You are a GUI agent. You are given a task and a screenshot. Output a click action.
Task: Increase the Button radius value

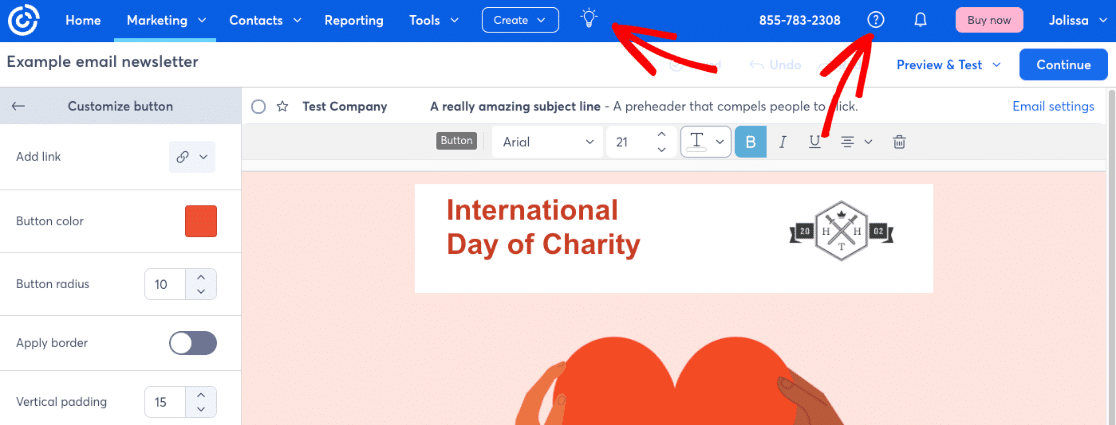[201, 277]
